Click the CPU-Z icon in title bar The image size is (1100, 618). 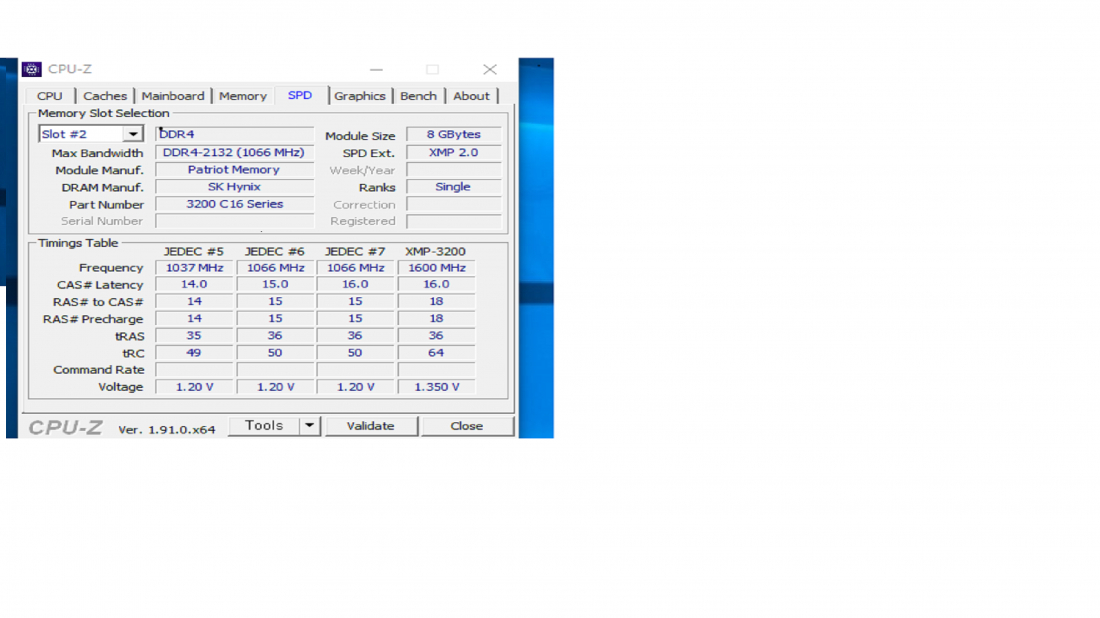32,69
